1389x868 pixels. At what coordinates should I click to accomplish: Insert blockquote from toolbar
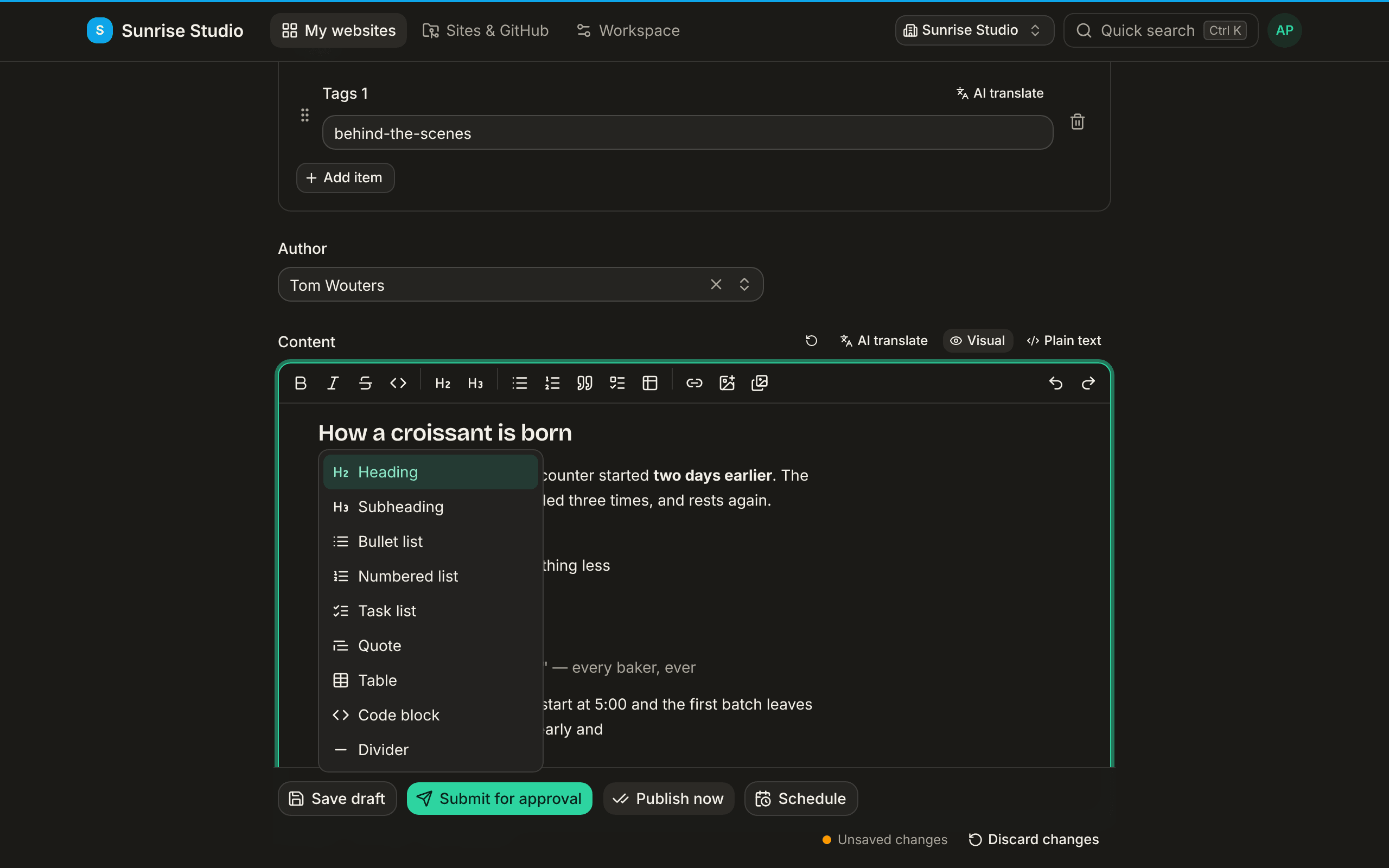585,383
